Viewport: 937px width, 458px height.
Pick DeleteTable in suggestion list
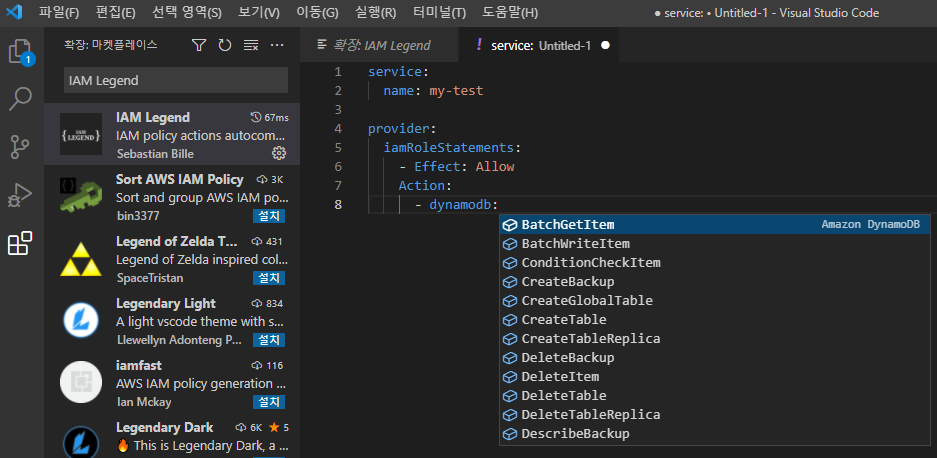[x=715, y=396]
